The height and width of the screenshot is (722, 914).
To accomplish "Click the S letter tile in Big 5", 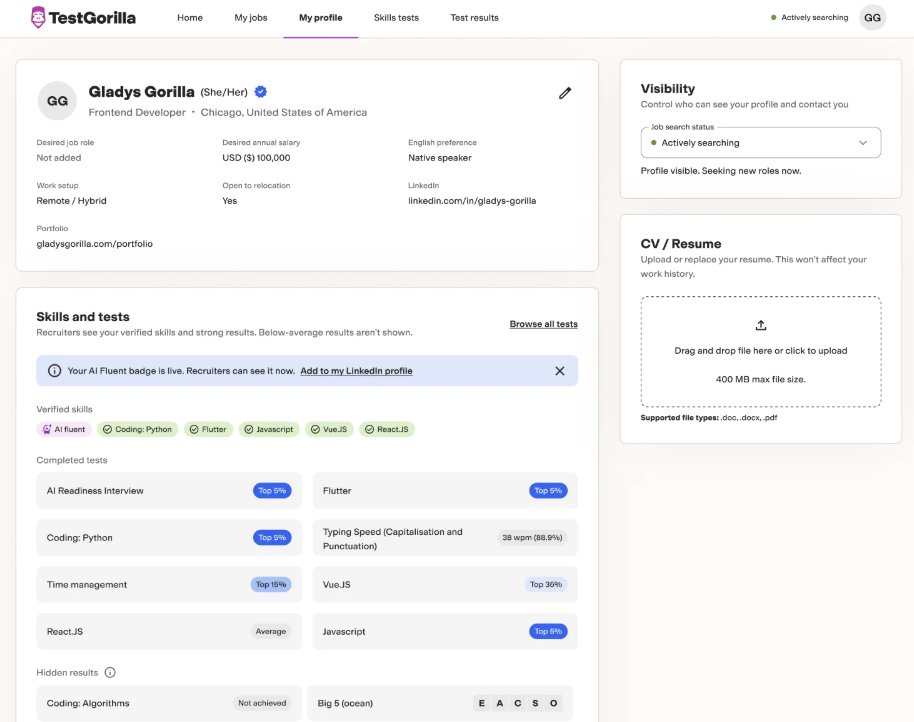I will click(x=535, y=703).
